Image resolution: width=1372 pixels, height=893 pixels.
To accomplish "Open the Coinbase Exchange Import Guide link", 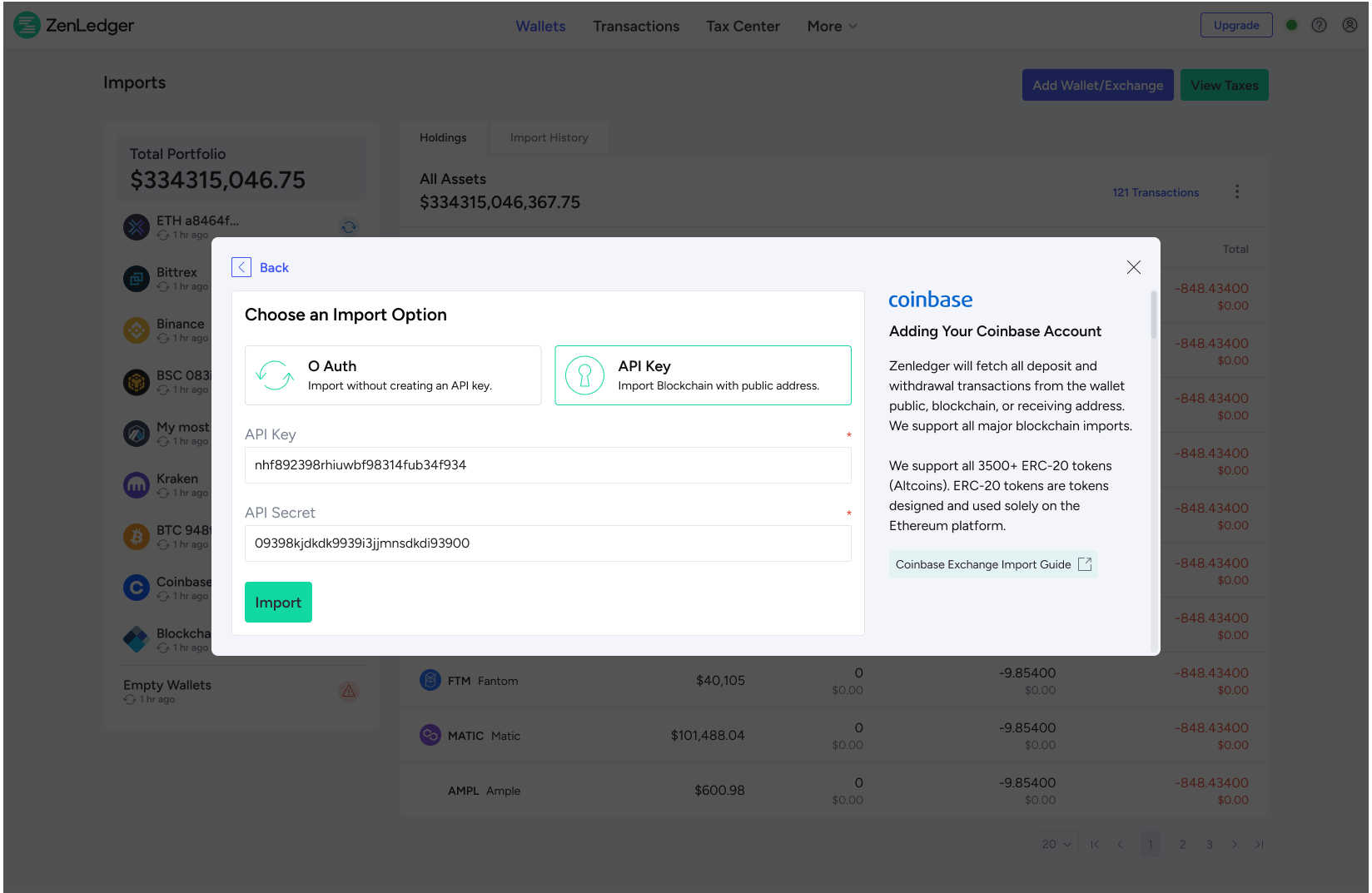I will click(x=992, y=564).
